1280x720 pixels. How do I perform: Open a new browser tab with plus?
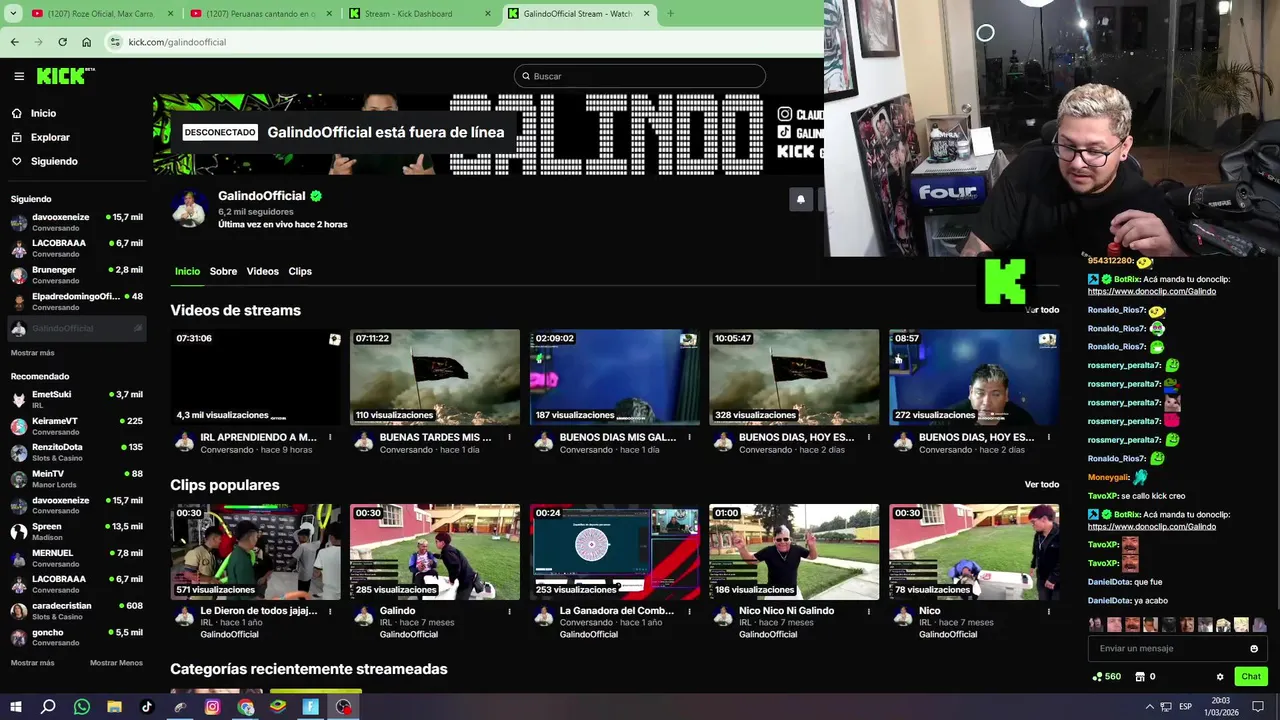click(670, 14)
